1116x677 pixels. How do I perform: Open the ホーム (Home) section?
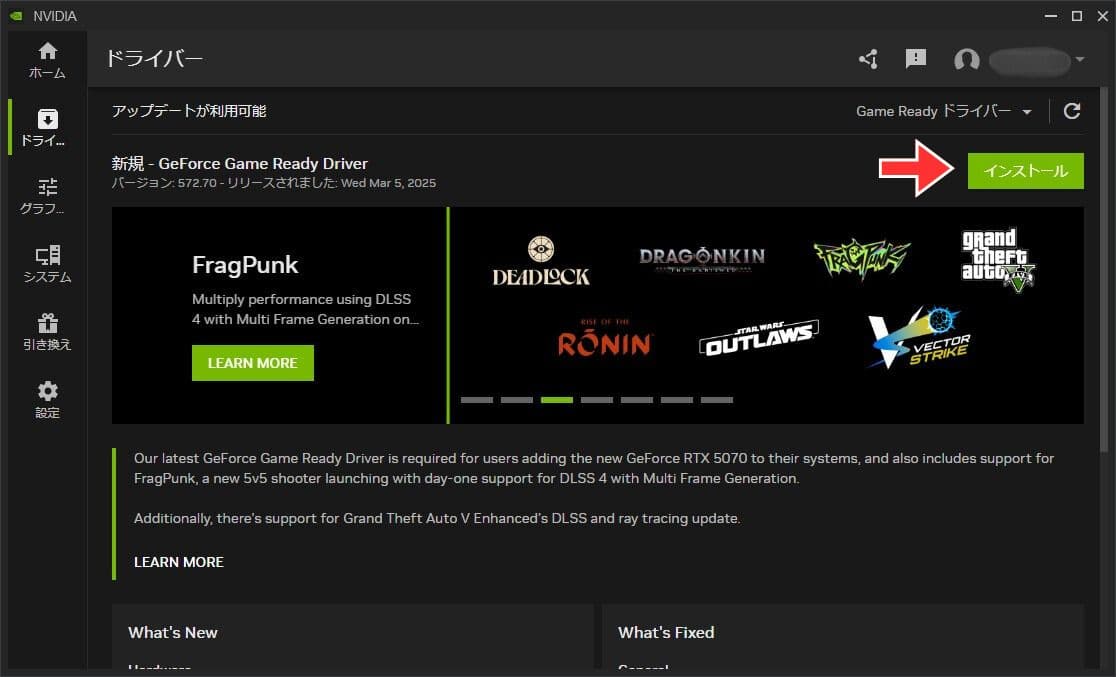tap(46, 58)
